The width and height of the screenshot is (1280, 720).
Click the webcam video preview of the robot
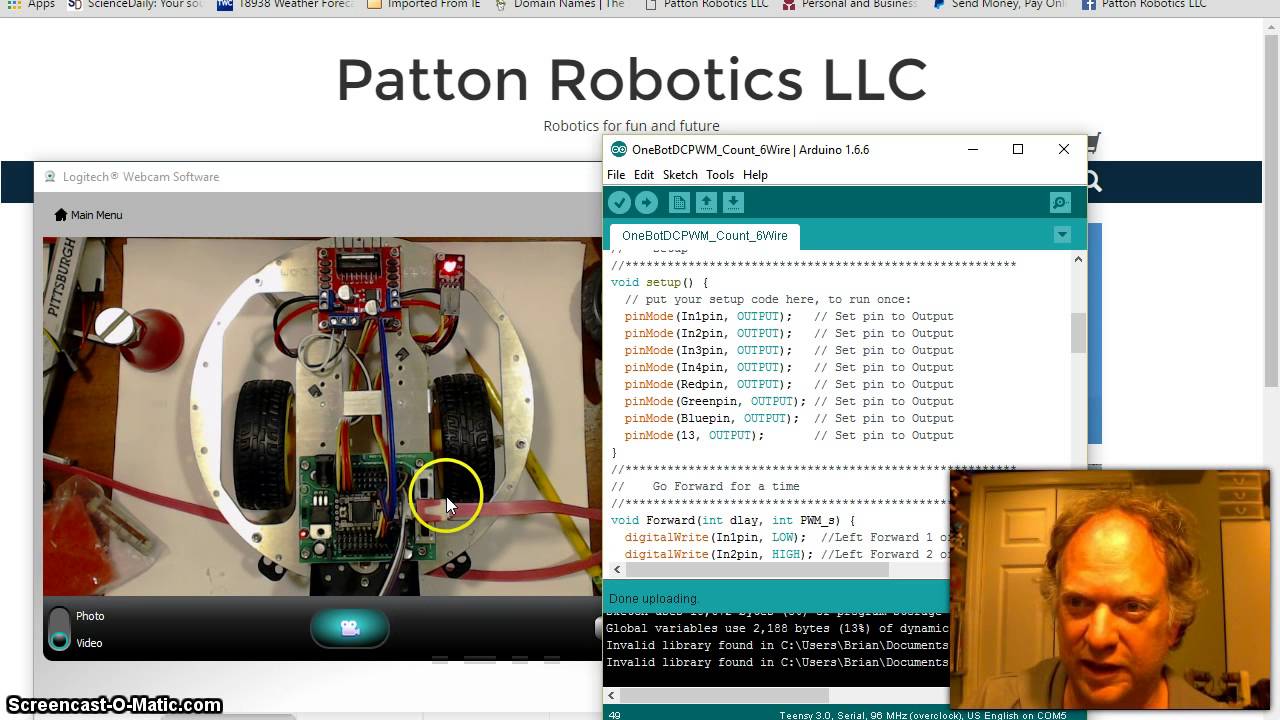click(322, 416)
